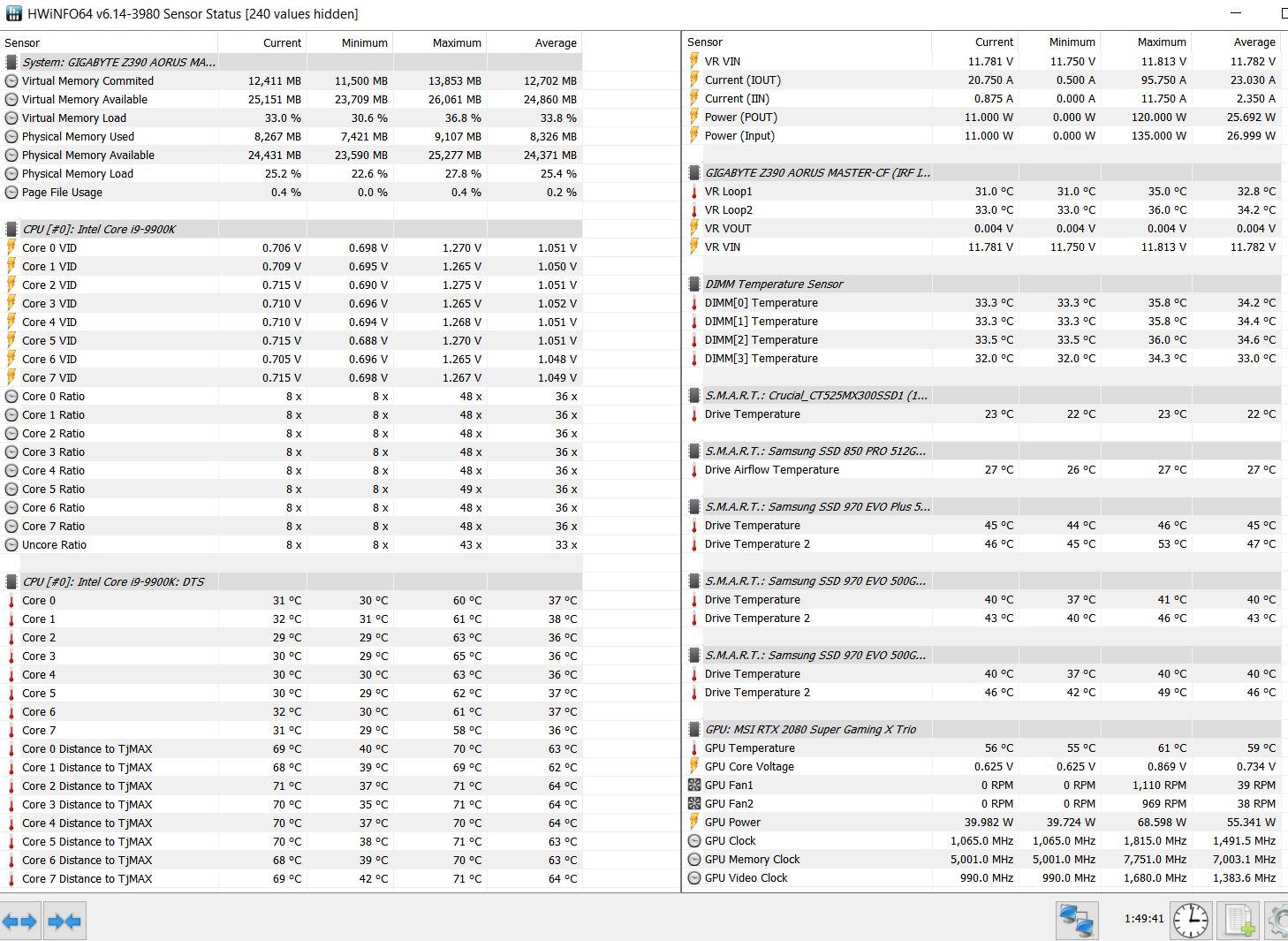
Task: Select the GPU Video Clock row
Action: coord(982,877)
